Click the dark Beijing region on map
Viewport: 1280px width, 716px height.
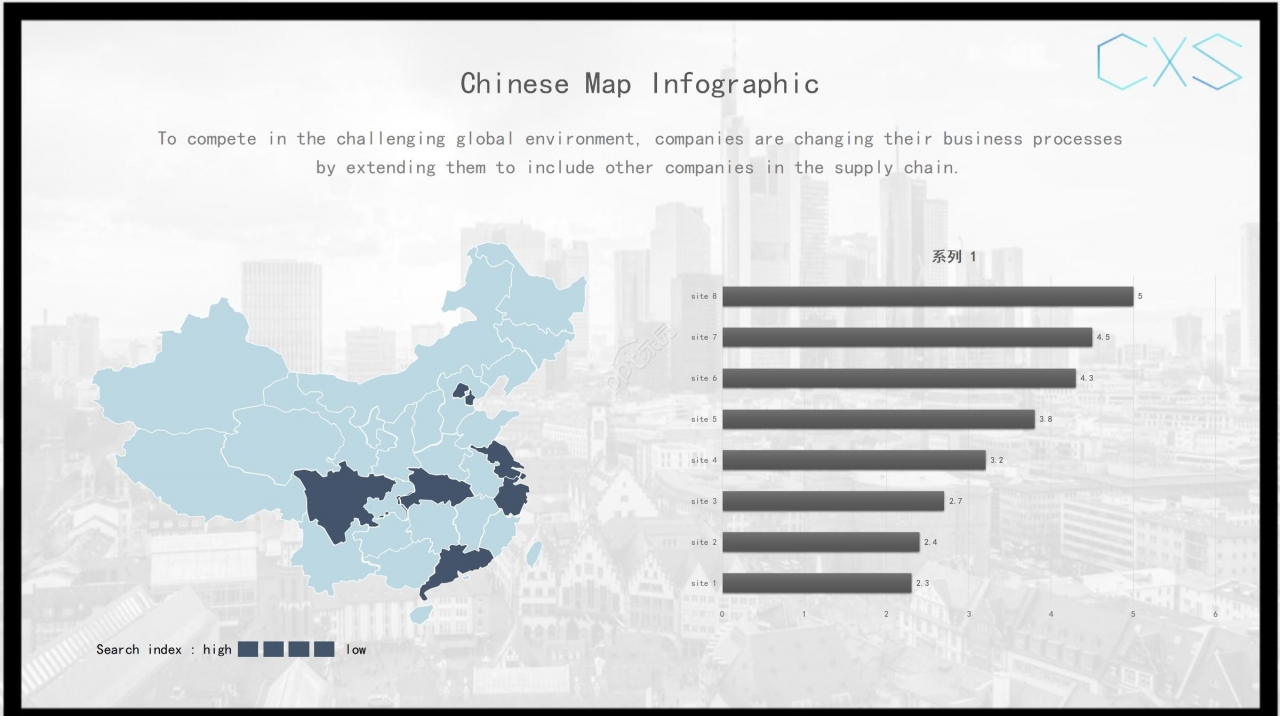(x=461, y=392)
